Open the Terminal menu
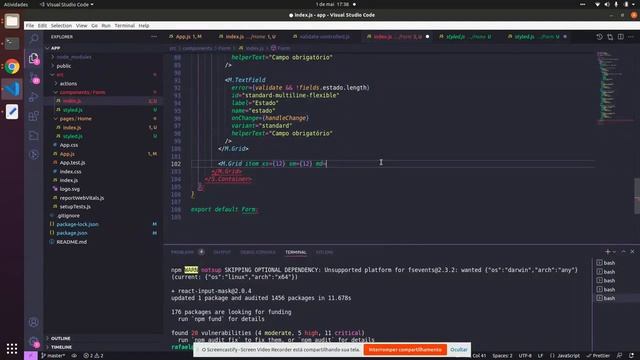Image resolution: width=640 pixels, height=360 pixels. point(124,25)
